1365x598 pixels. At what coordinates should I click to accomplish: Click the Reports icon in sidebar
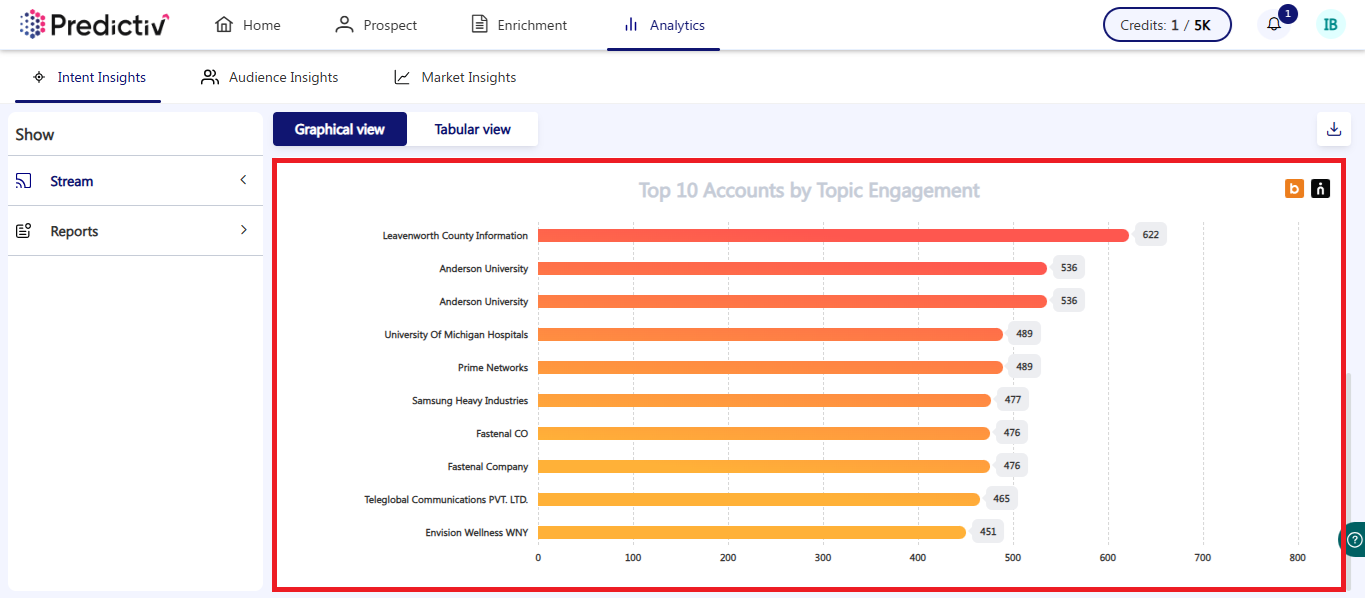click(x=24, y=231)
